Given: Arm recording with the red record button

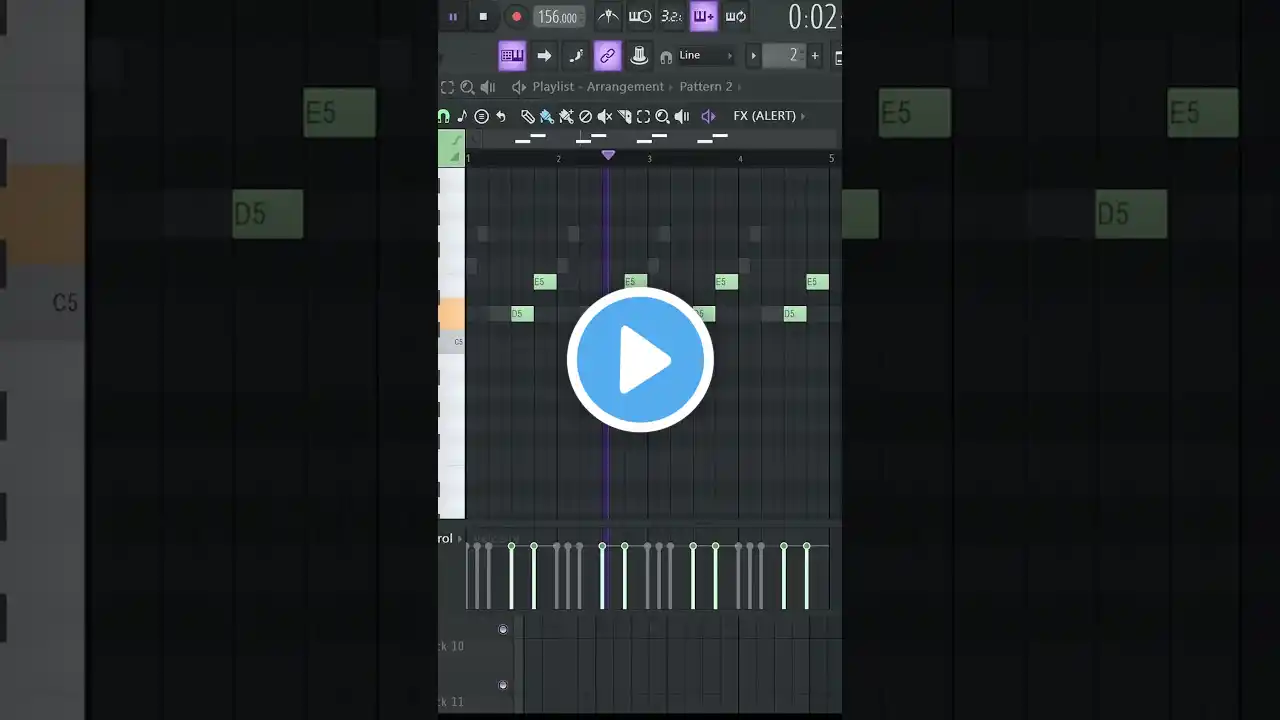Looking at the screenshot, I should [516, 16].
